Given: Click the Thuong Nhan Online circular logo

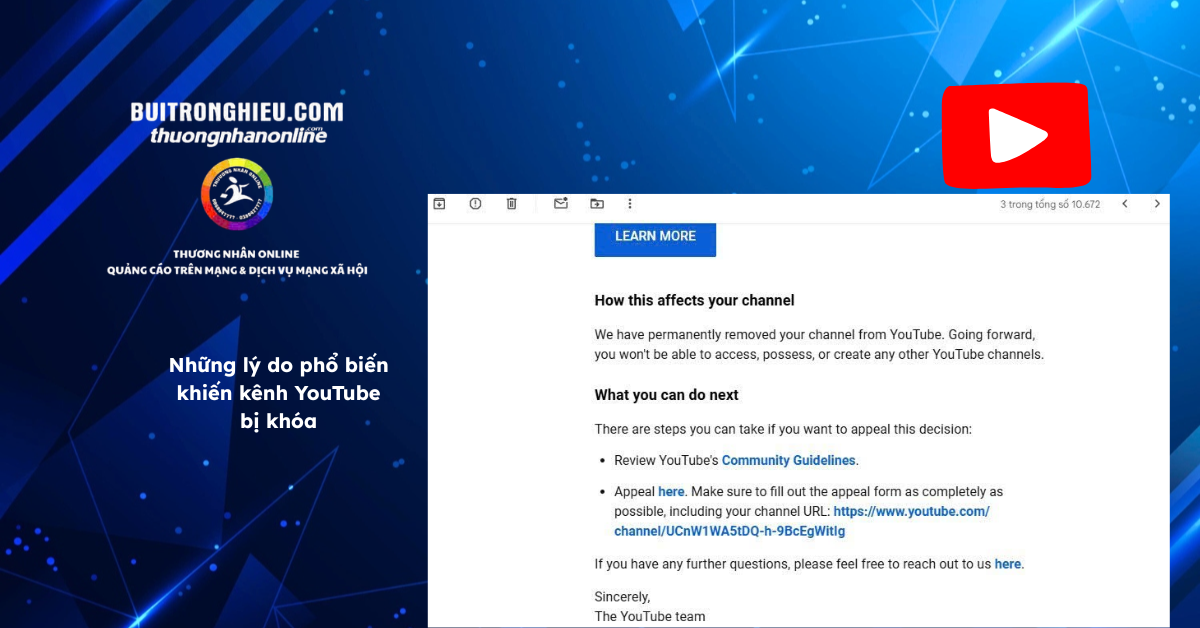Looking at the screenshot, I should pos(237,193).
